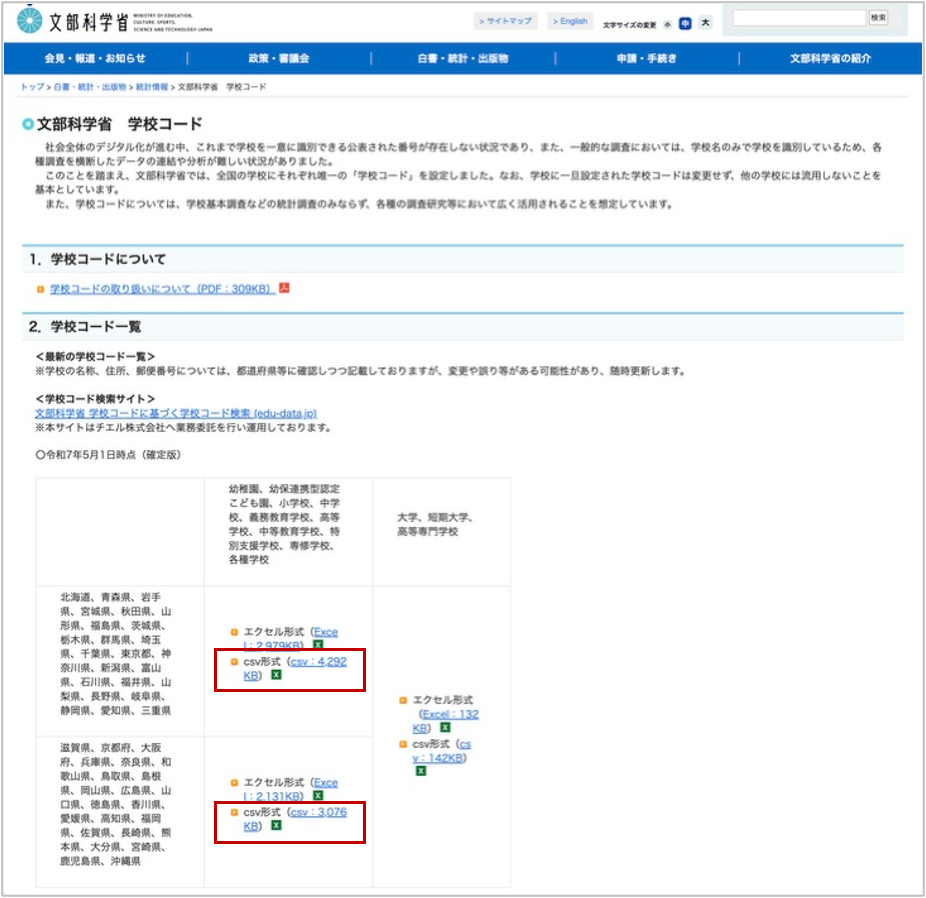Screen dimensions: 926x898
Task: Set font size to small (小)
Action: click(667, 23)
